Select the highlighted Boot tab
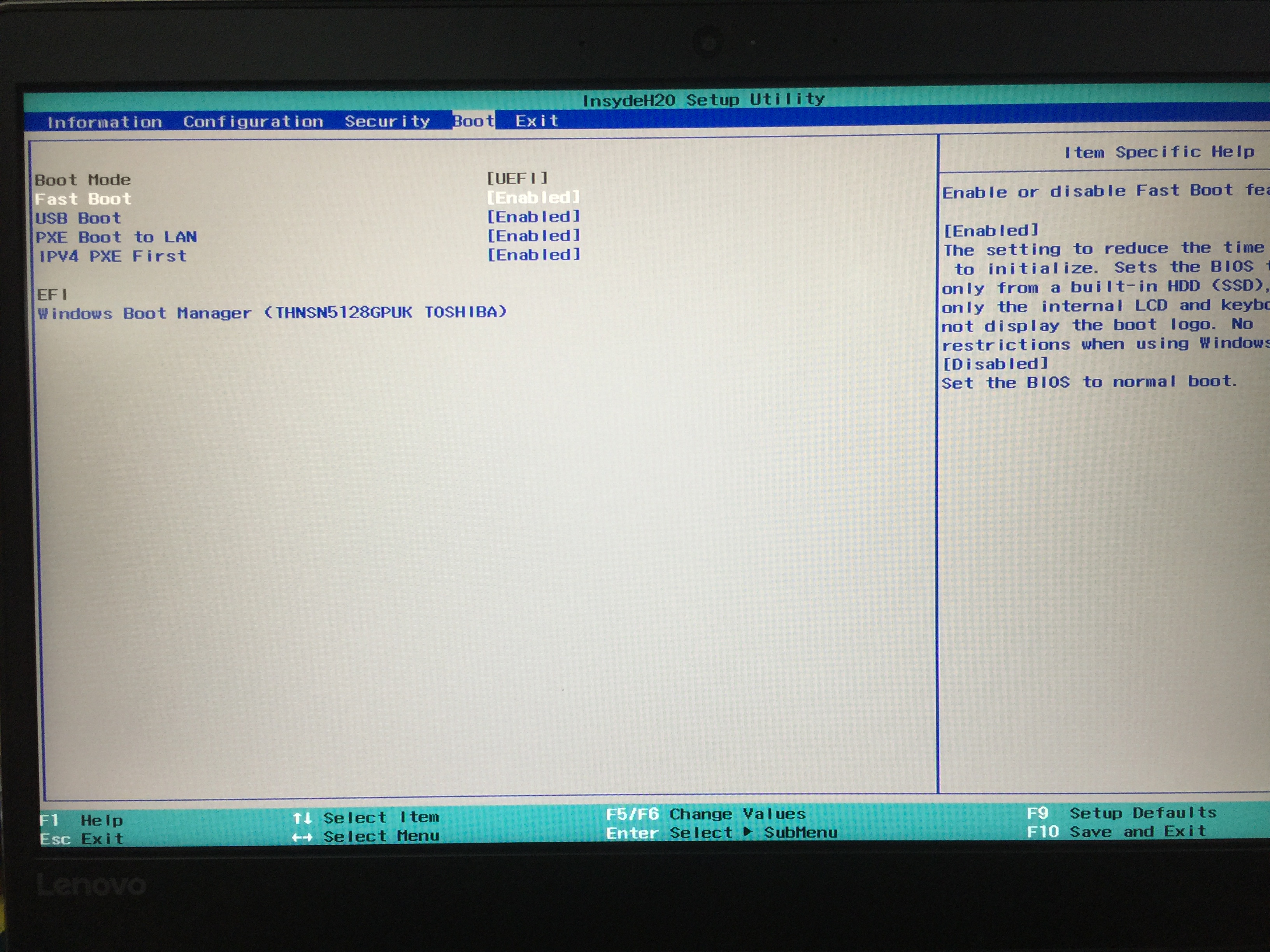1270x952 pixels. coord(473,121)
